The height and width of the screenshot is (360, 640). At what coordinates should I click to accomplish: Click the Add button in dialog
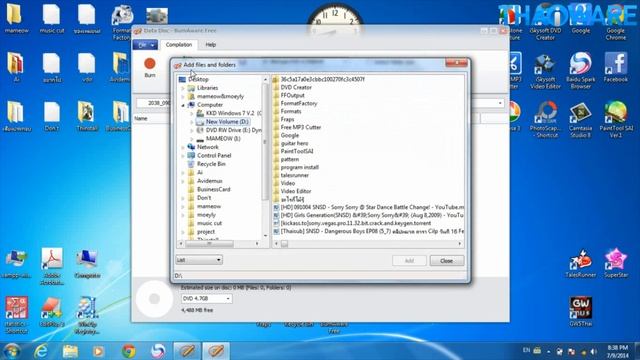pos(409,261)
